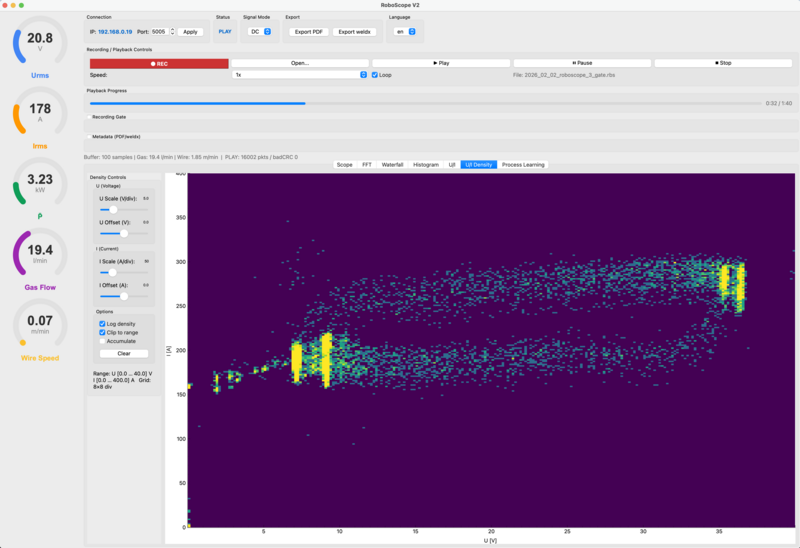Switch to the Waterfall tab
This screenshot has width=800, height=548.
(392, 164)
